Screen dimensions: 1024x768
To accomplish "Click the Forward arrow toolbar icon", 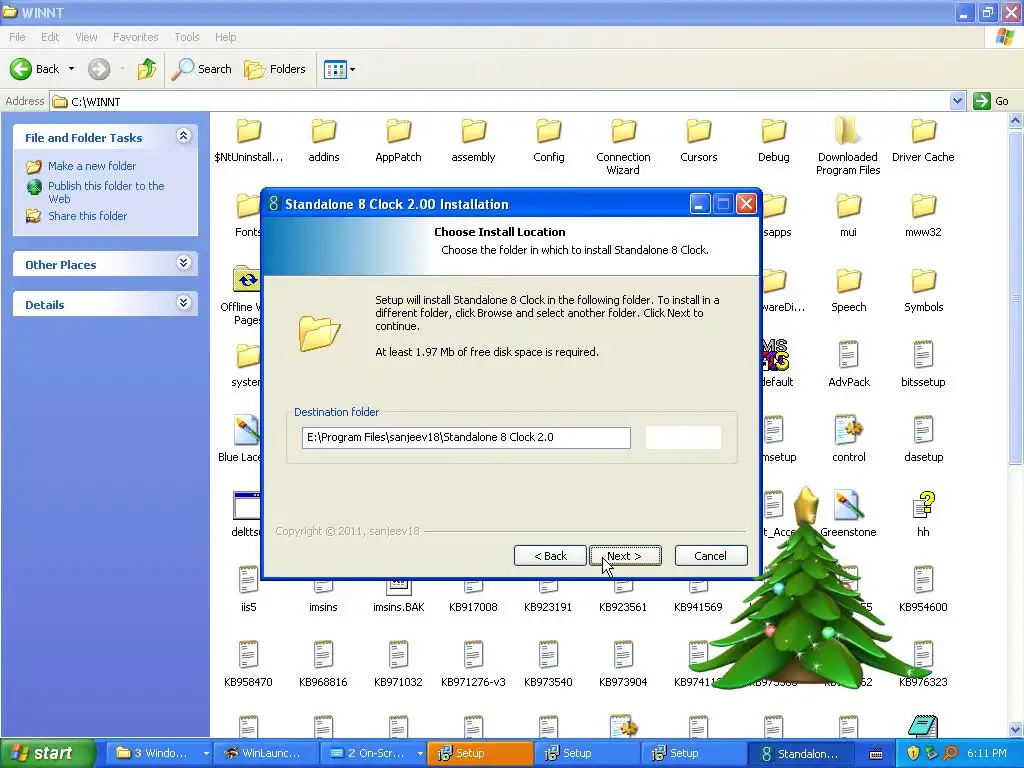I will tap(99, 69).
